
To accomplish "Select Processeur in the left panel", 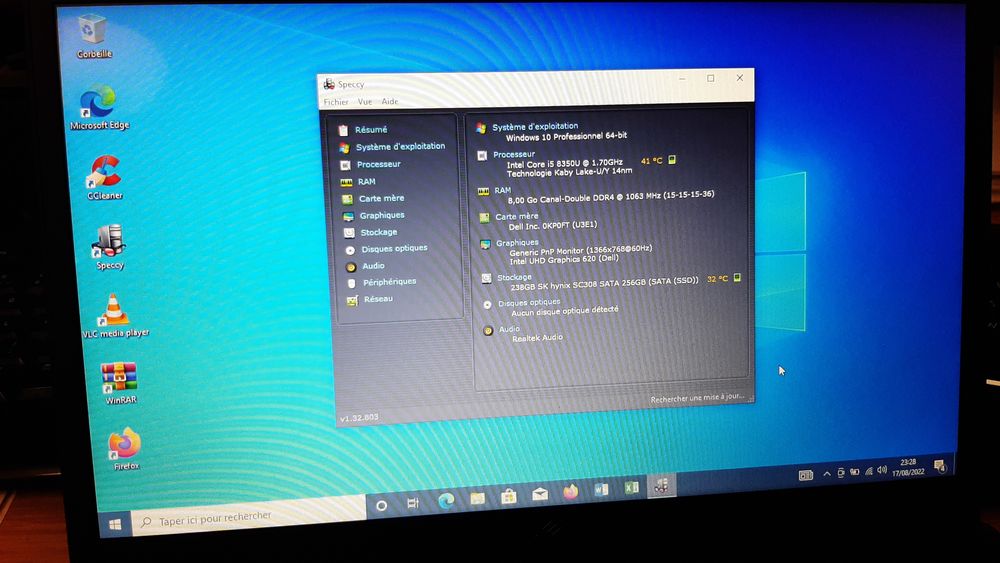I will pos(378,164).
